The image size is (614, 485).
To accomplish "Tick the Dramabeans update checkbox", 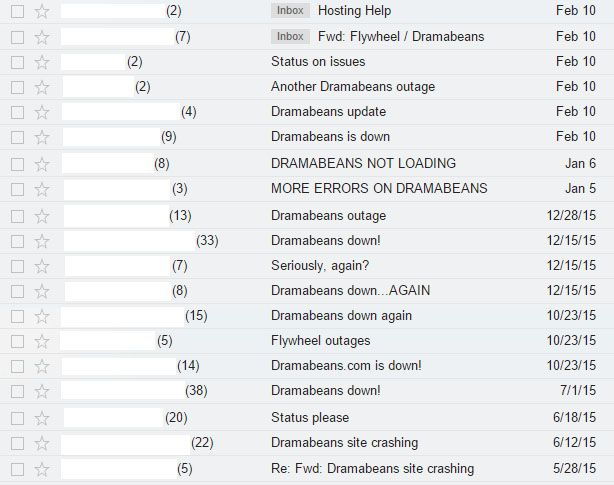I will click(17, 113).
